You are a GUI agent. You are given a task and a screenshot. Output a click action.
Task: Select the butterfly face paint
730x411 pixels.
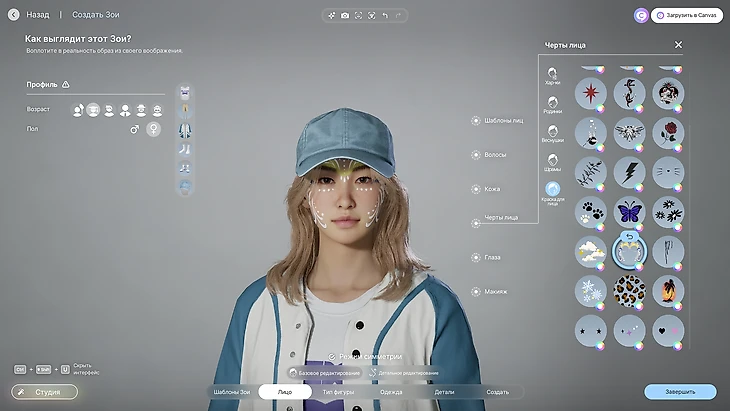[x=629, y=211]
